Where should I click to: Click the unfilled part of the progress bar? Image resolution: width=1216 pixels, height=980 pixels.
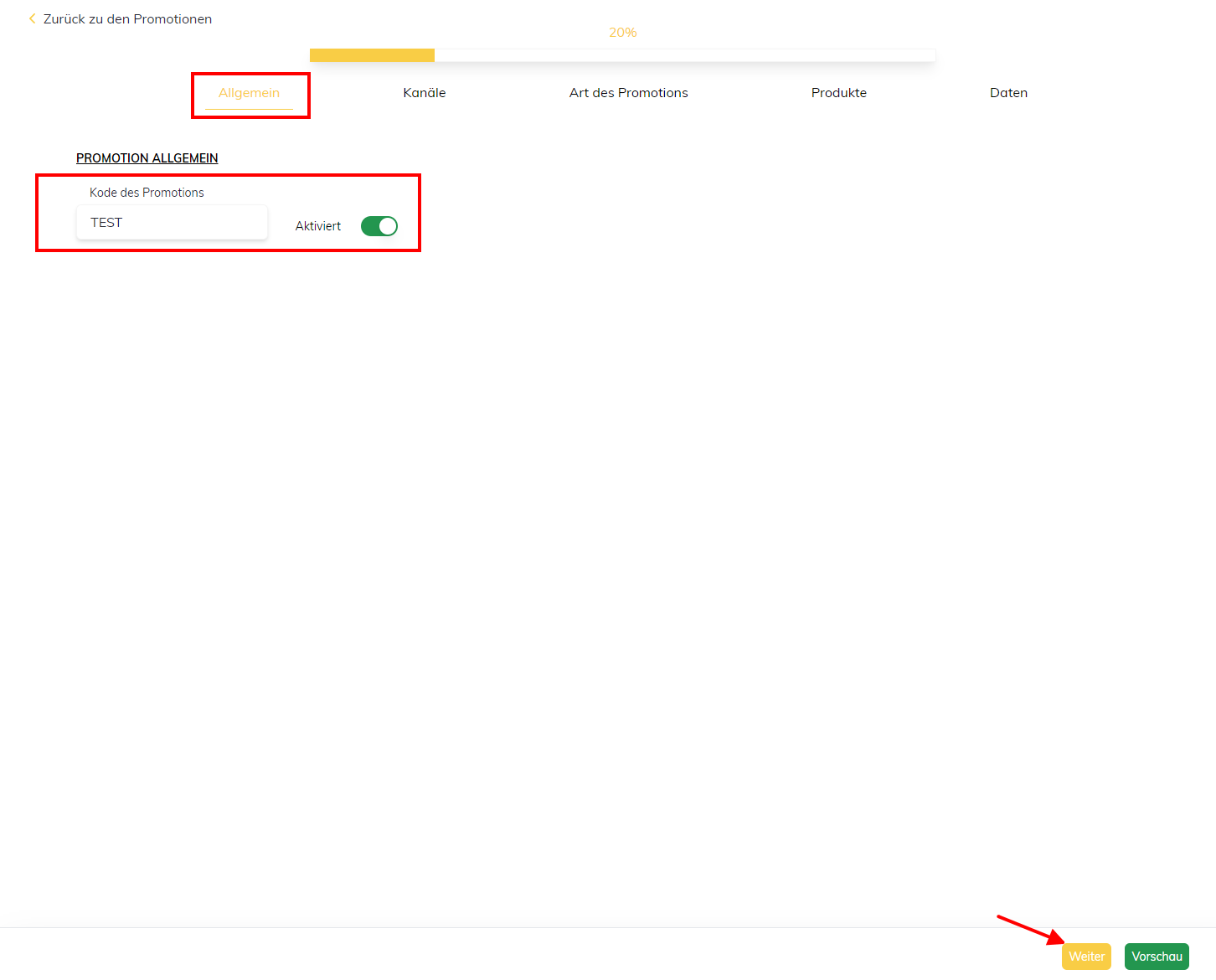(684, 55)
